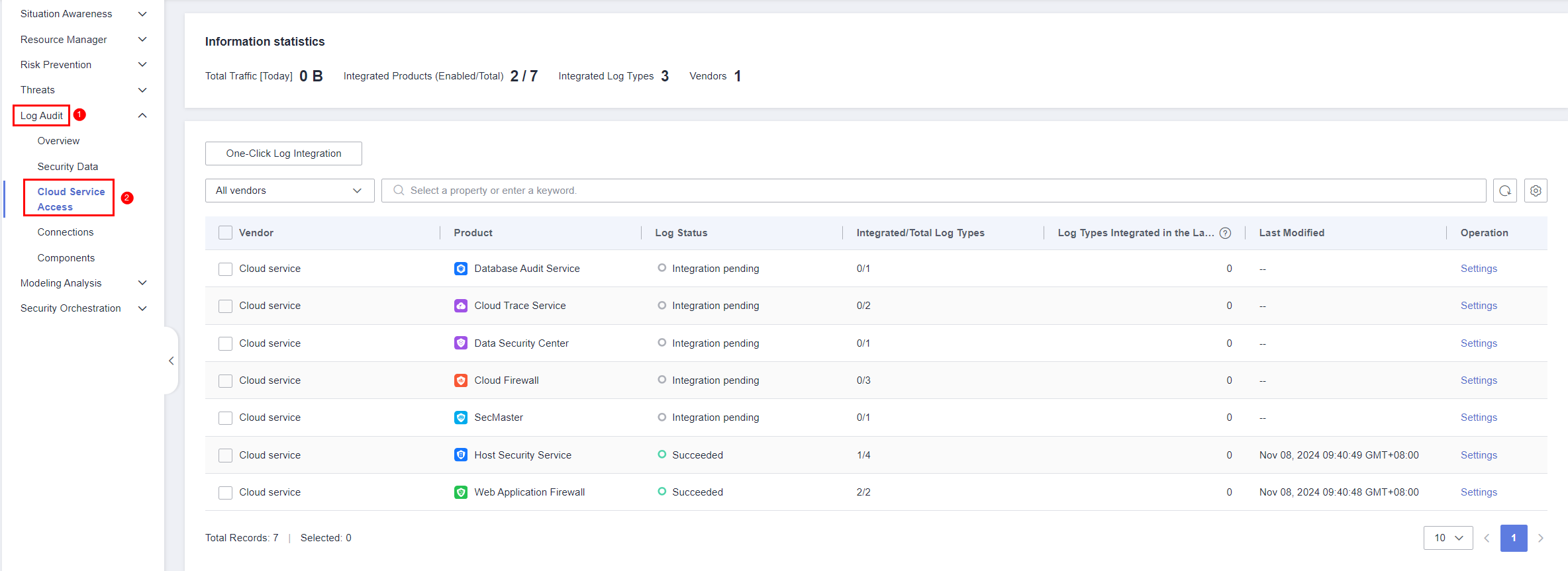Click the Cloud Firewall product icon
Image resolution: width=1568 pixels, height=571 pixels.
(461, 380)
